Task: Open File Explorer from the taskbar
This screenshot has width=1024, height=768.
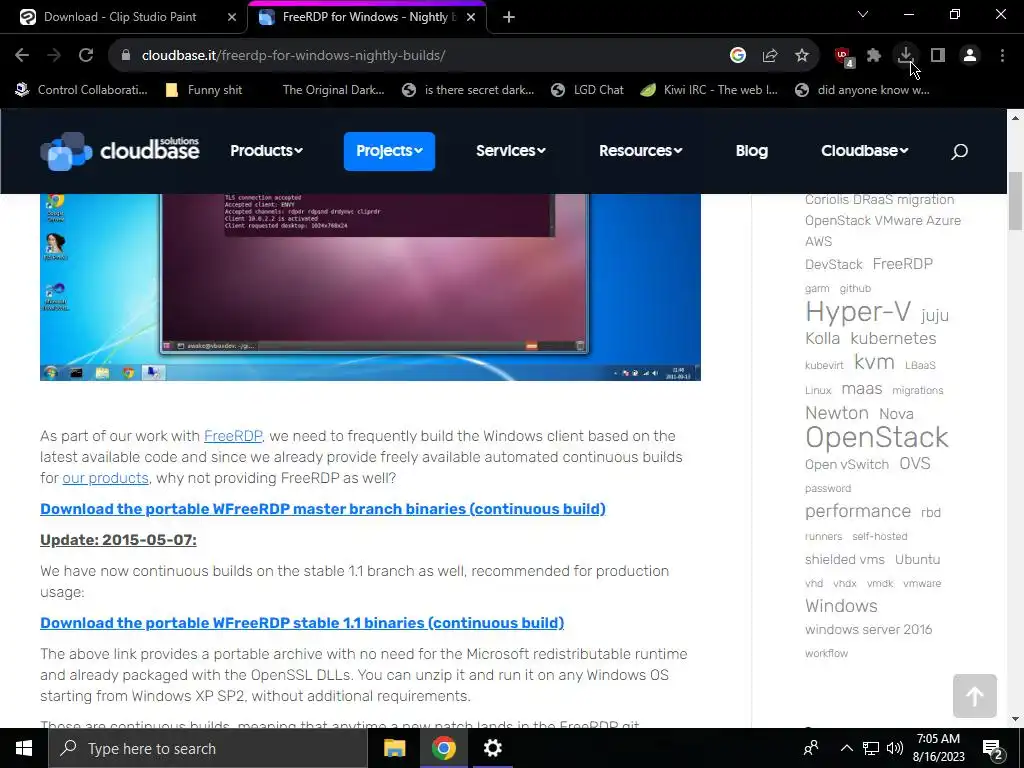Action: point(394,748)
